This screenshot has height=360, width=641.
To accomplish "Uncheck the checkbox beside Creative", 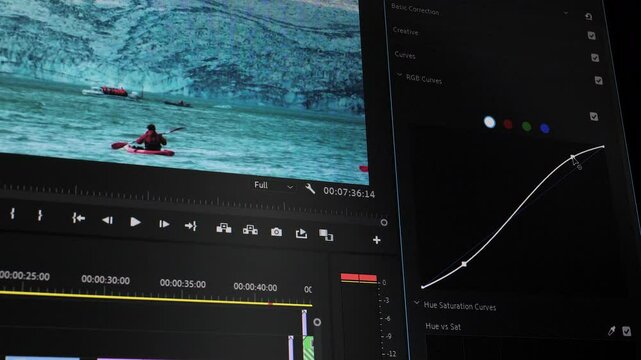I will pos(592,36).
